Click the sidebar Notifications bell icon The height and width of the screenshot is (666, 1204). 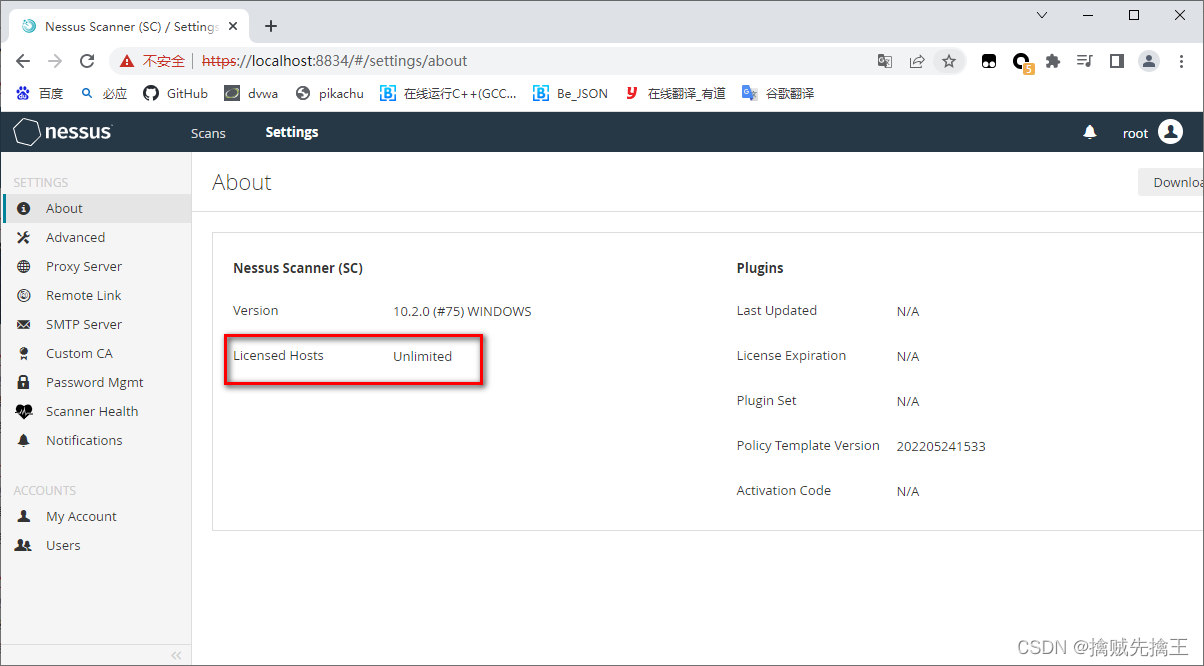click(x=24, y=441)
